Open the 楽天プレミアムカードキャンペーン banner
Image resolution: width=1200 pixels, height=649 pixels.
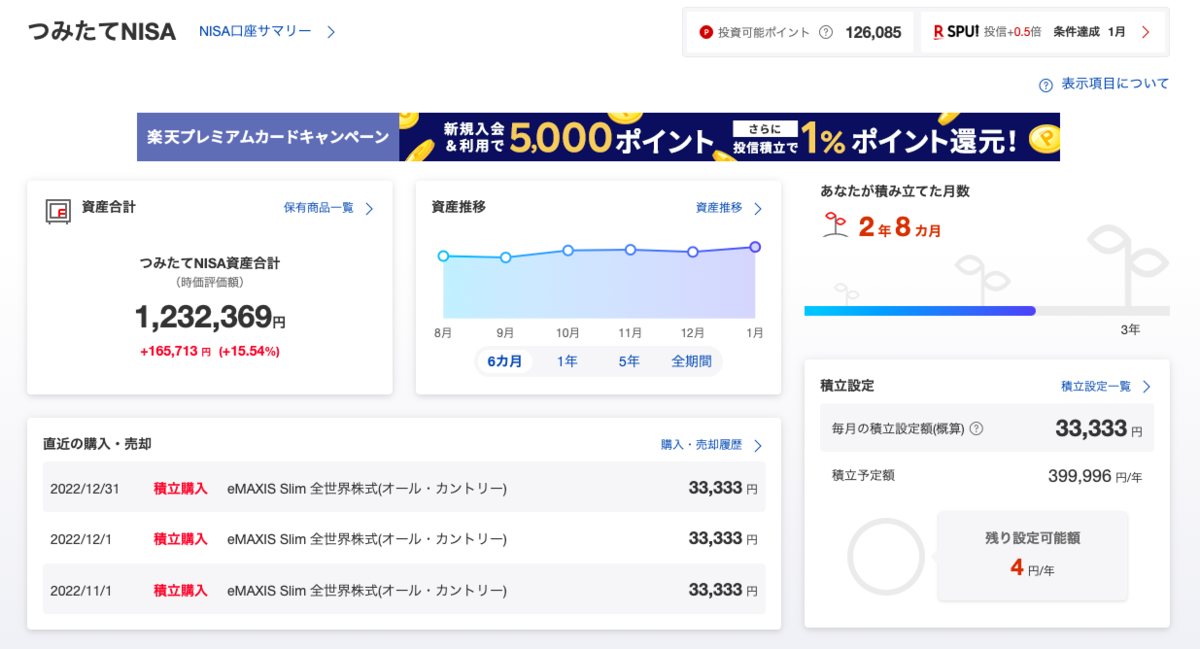click(598, 137)
